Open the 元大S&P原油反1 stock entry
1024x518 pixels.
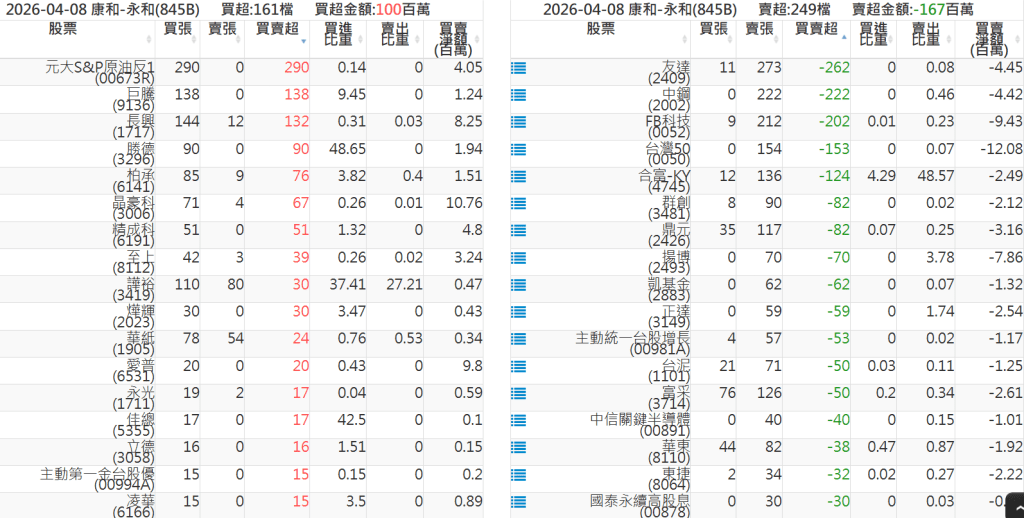pos(100,72)
